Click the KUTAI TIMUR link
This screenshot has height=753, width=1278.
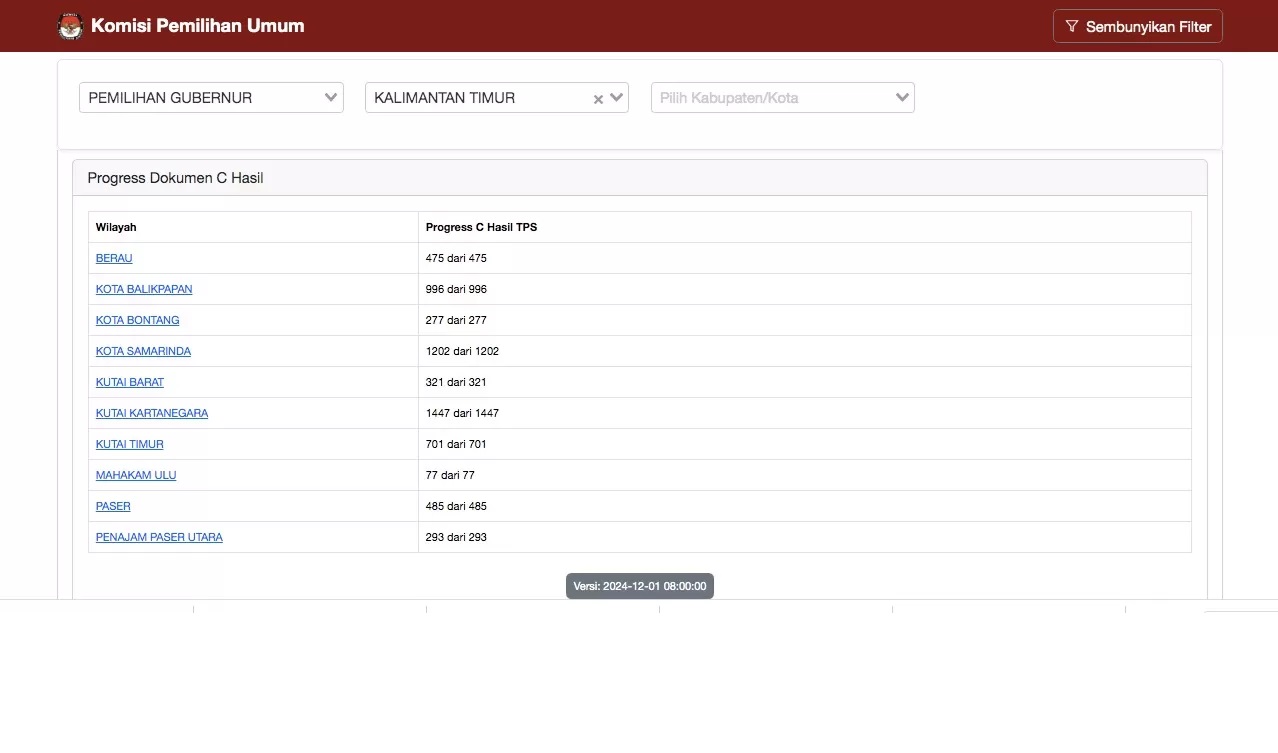(130, 444)
